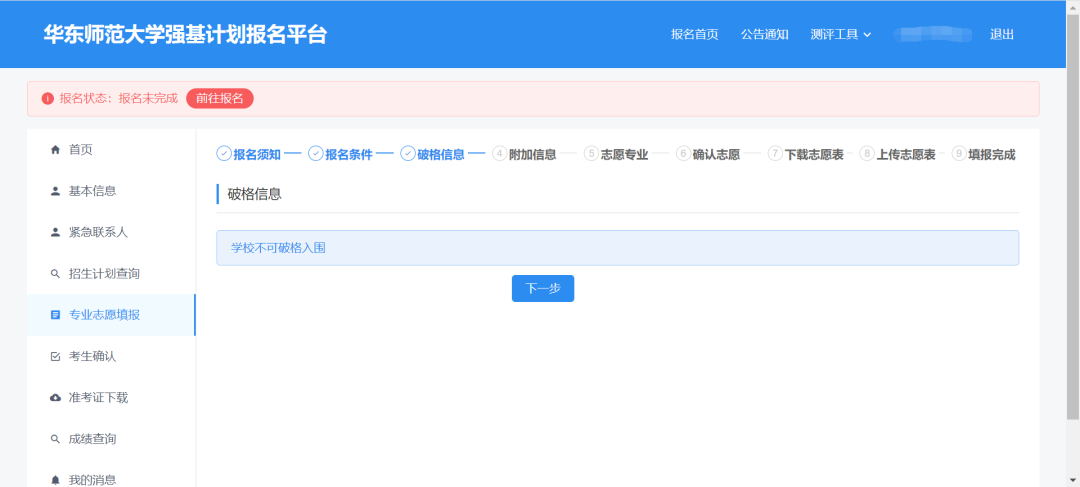
Task: Click the magnifier icon beside 成绩查询
Action: [x=55, y=439]
